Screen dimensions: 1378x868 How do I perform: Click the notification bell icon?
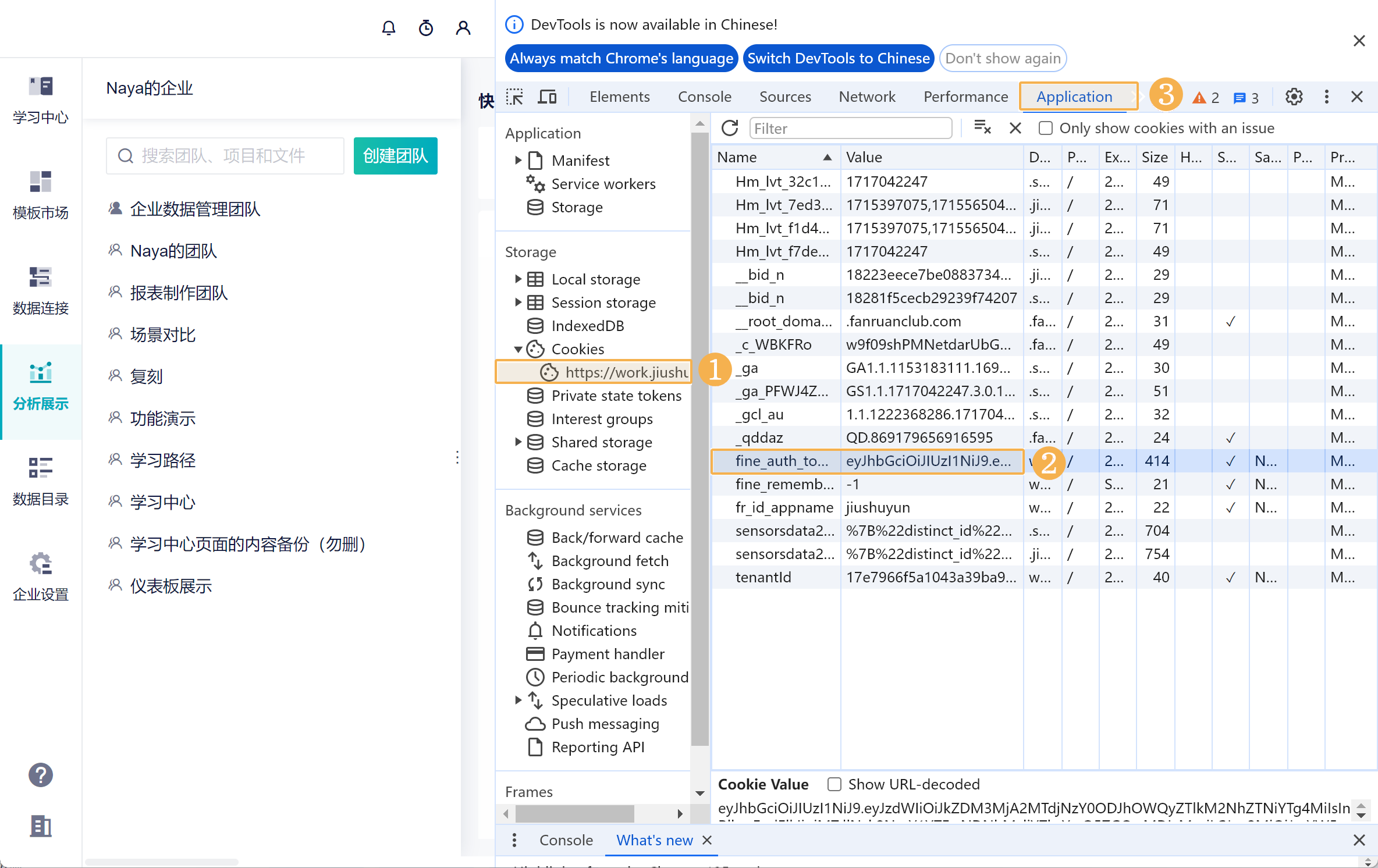click(x=389, y=28)
